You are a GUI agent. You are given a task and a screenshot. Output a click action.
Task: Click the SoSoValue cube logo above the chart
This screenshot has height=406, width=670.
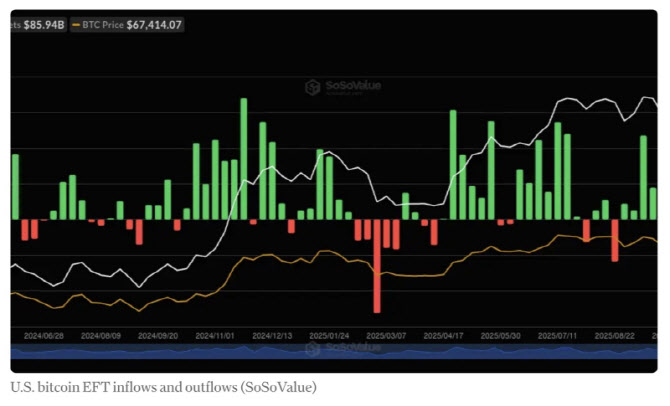pos(314,87)
